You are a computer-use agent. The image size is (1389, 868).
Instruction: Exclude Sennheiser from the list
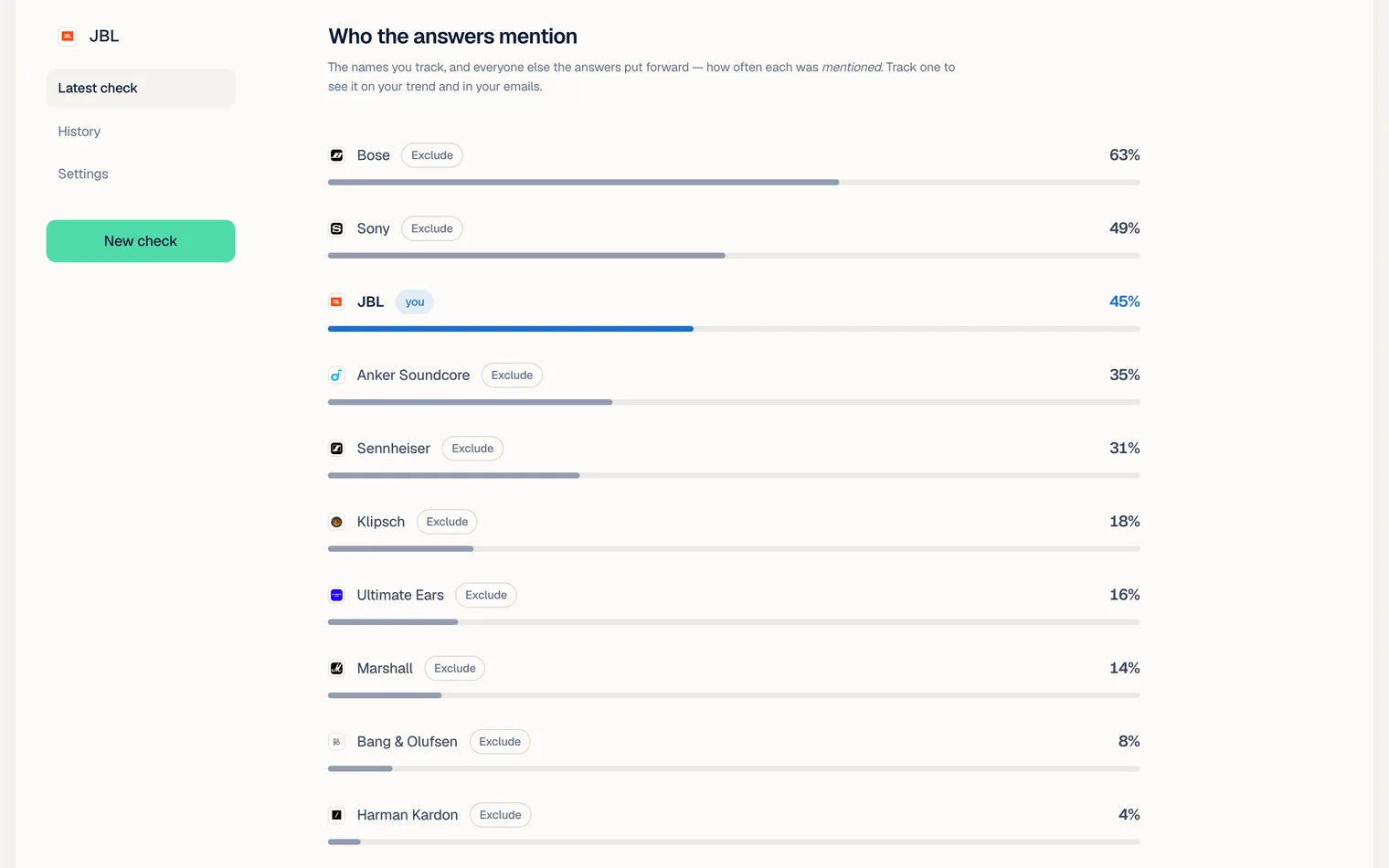point(472,449)
